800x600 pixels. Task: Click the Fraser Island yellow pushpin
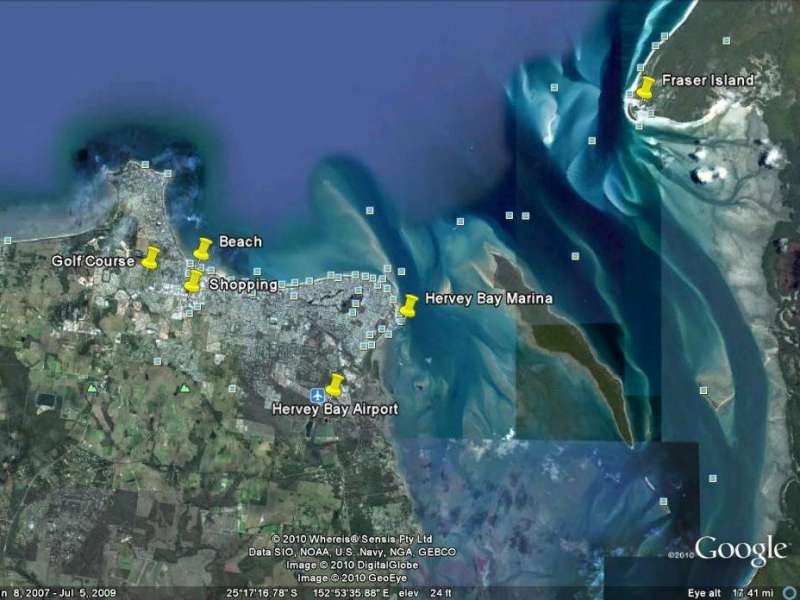645,88
